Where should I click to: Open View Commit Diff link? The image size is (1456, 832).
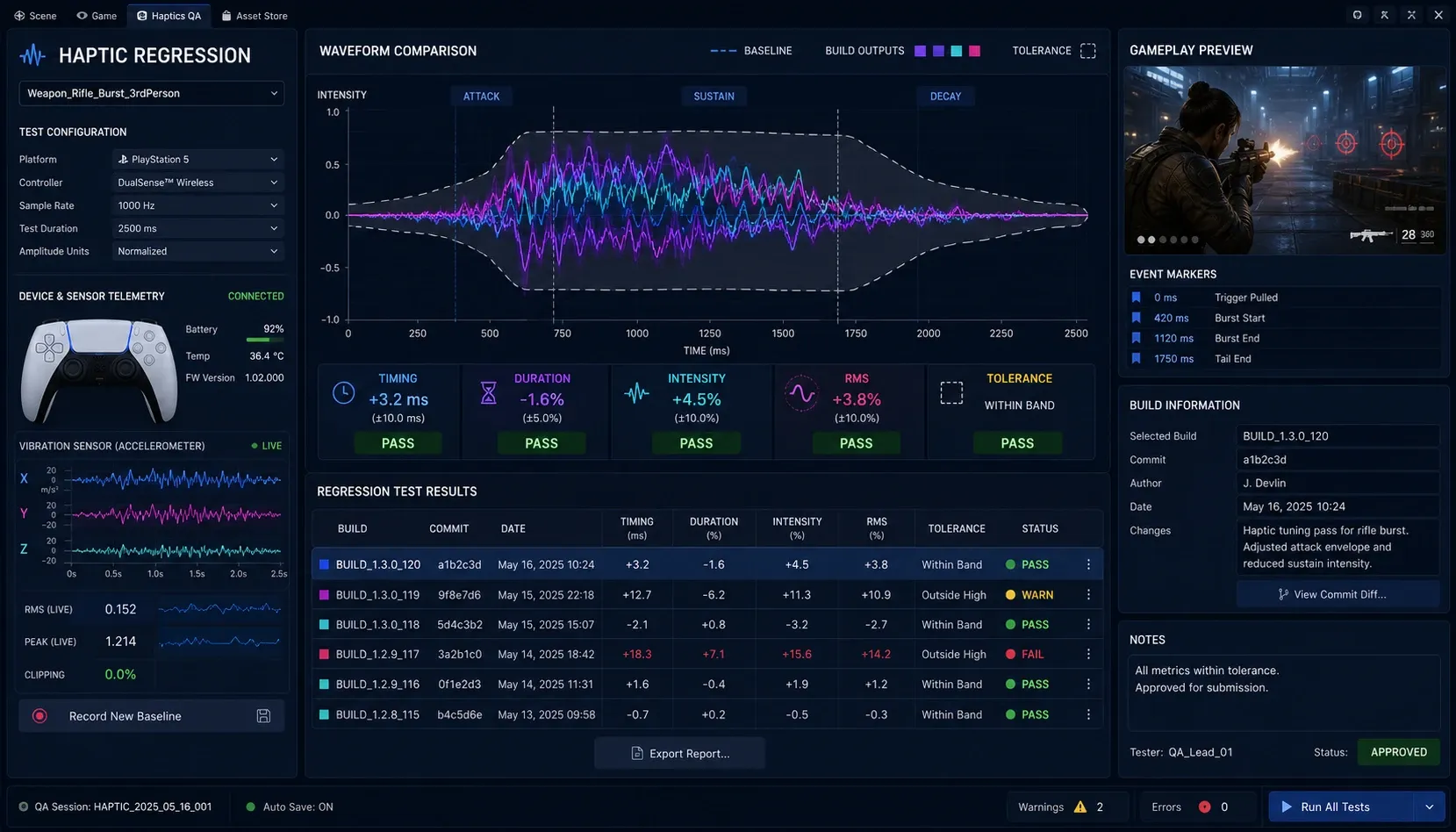pyautogui.click(x=1338, y=594)
